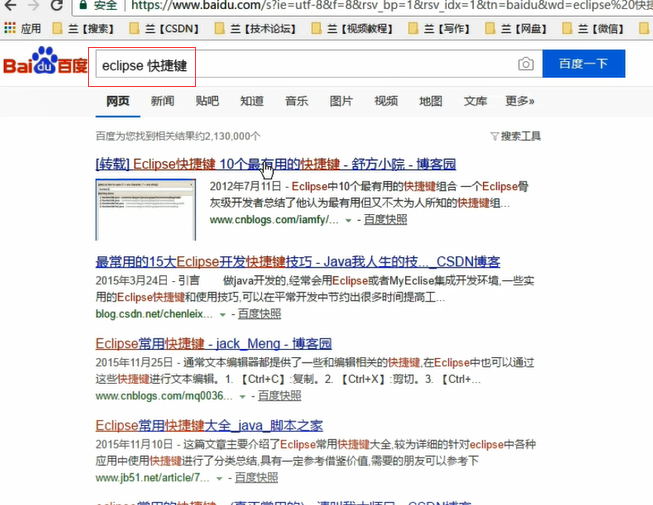
Task: Expand dropdown arrow next to www.jb51.net
Action: coord(219,479)
